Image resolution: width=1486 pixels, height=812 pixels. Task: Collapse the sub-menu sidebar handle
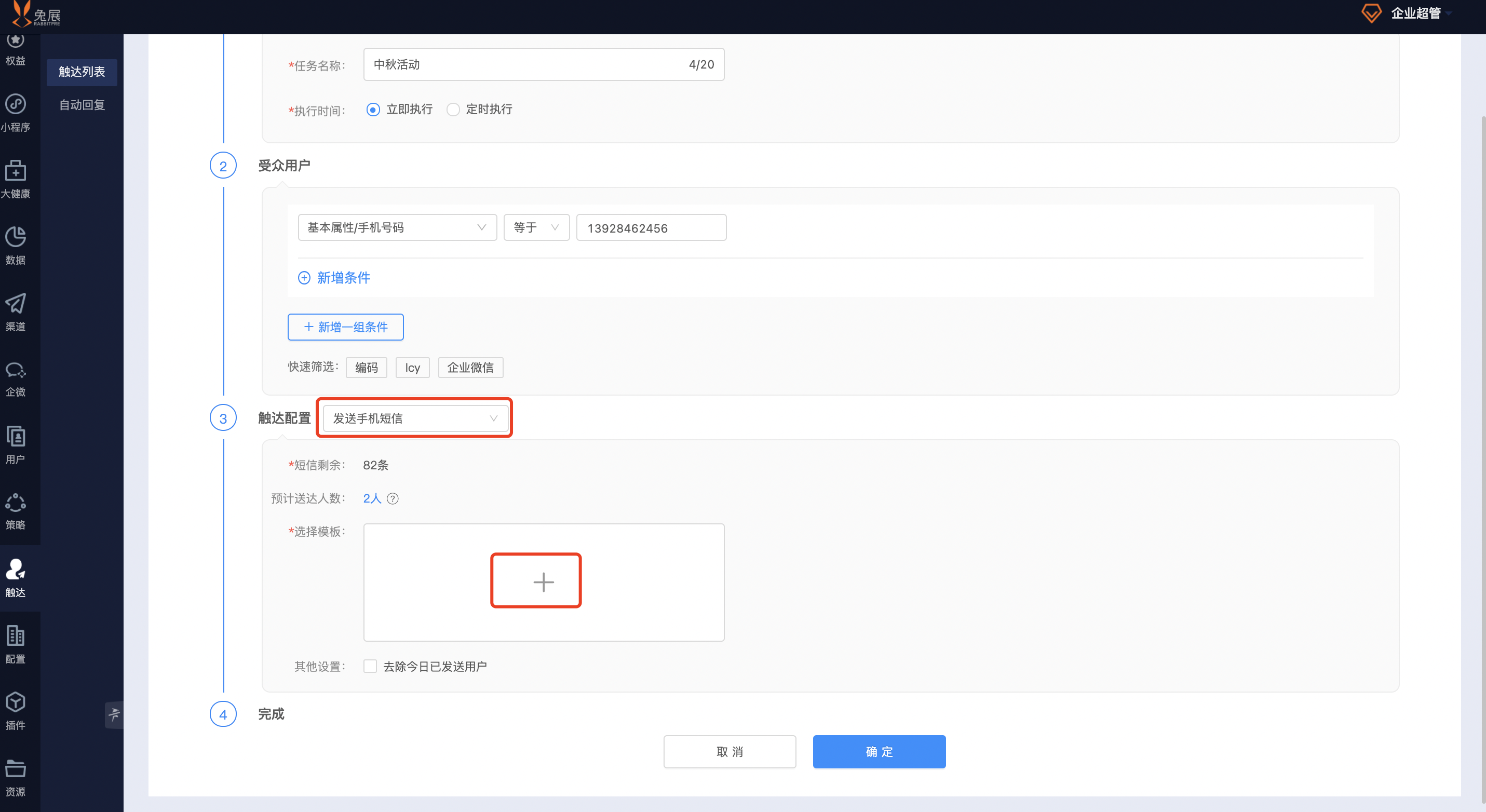114,714
